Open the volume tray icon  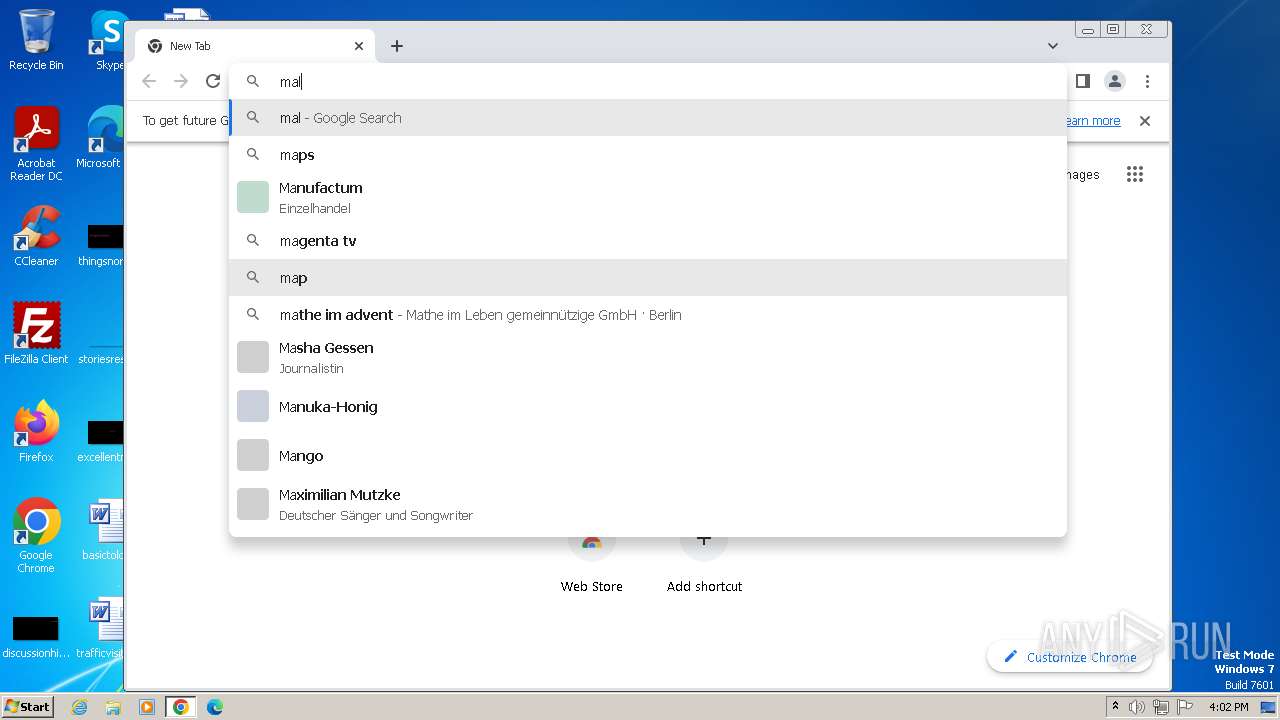tap(1137, 707)
